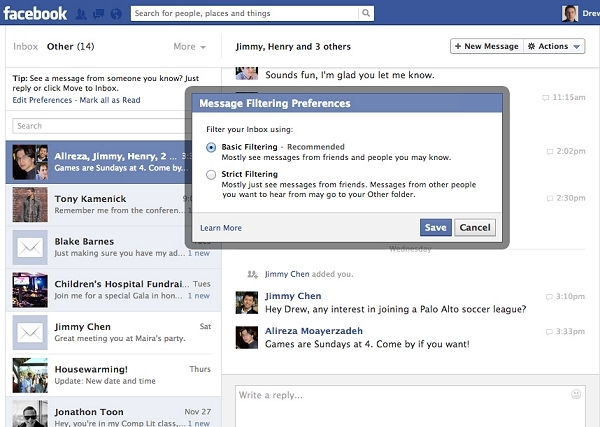Cancel the filtering preferences dialog
The width and height of the screenshot is (600, 427).
475,228
